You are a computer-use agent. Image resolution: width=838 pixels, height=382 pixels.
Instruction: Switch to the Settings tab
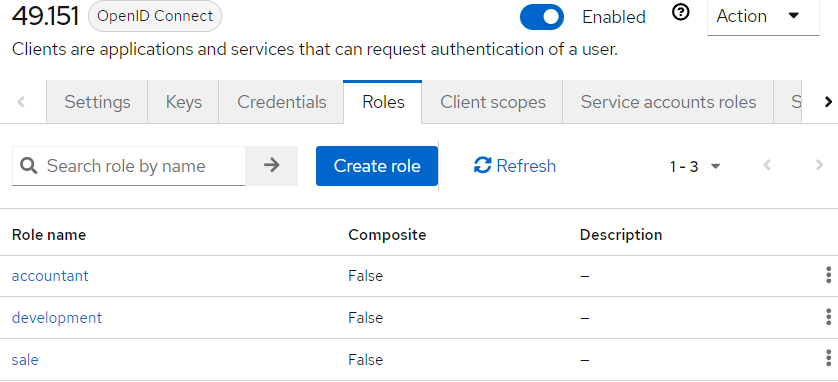click(97, 102)
